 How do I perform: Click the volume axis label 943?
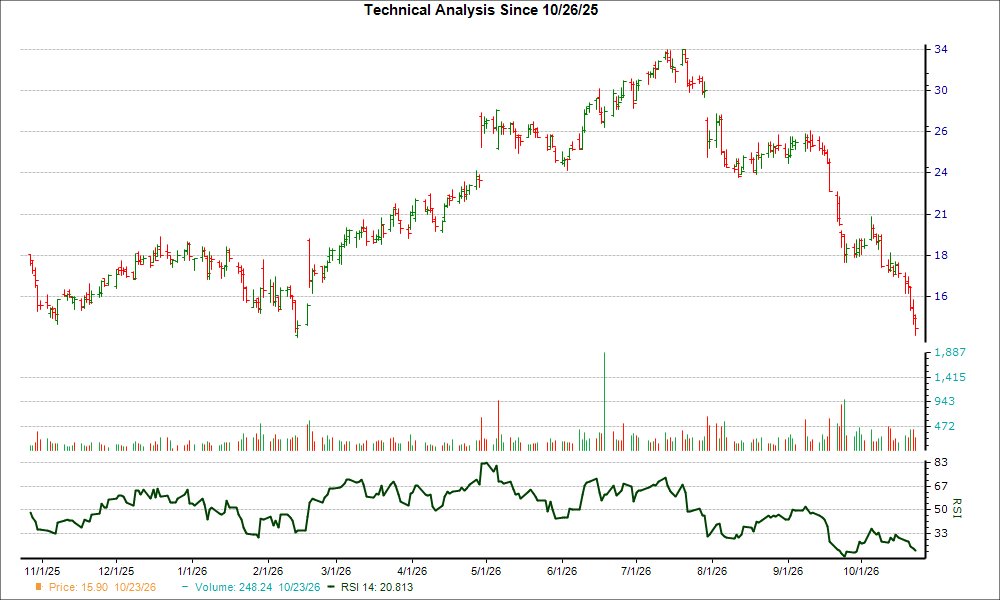coord(945,401)
